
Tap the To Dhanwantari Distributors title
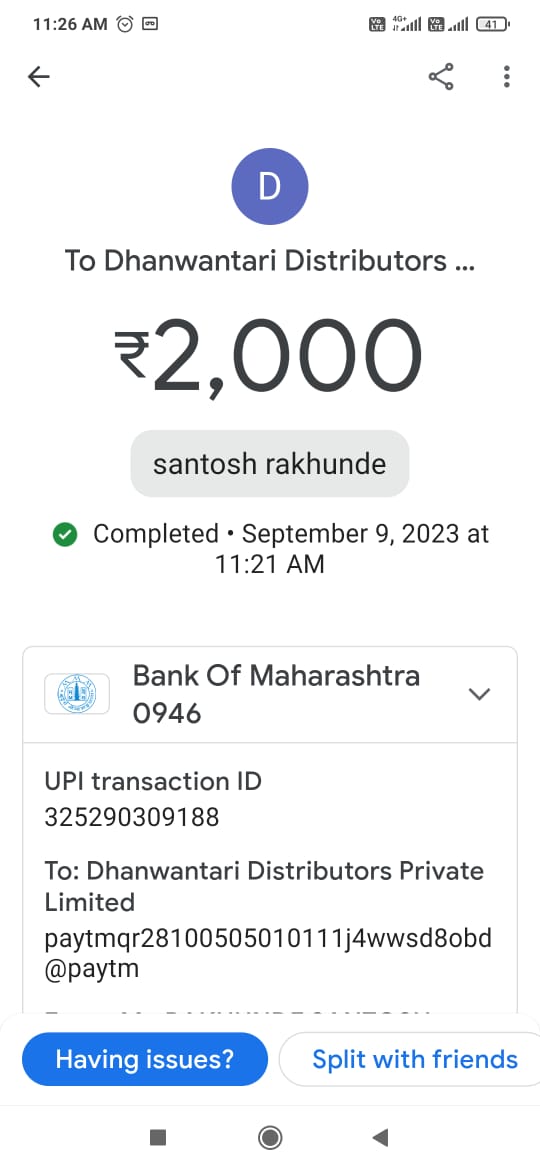coord(269,261)
